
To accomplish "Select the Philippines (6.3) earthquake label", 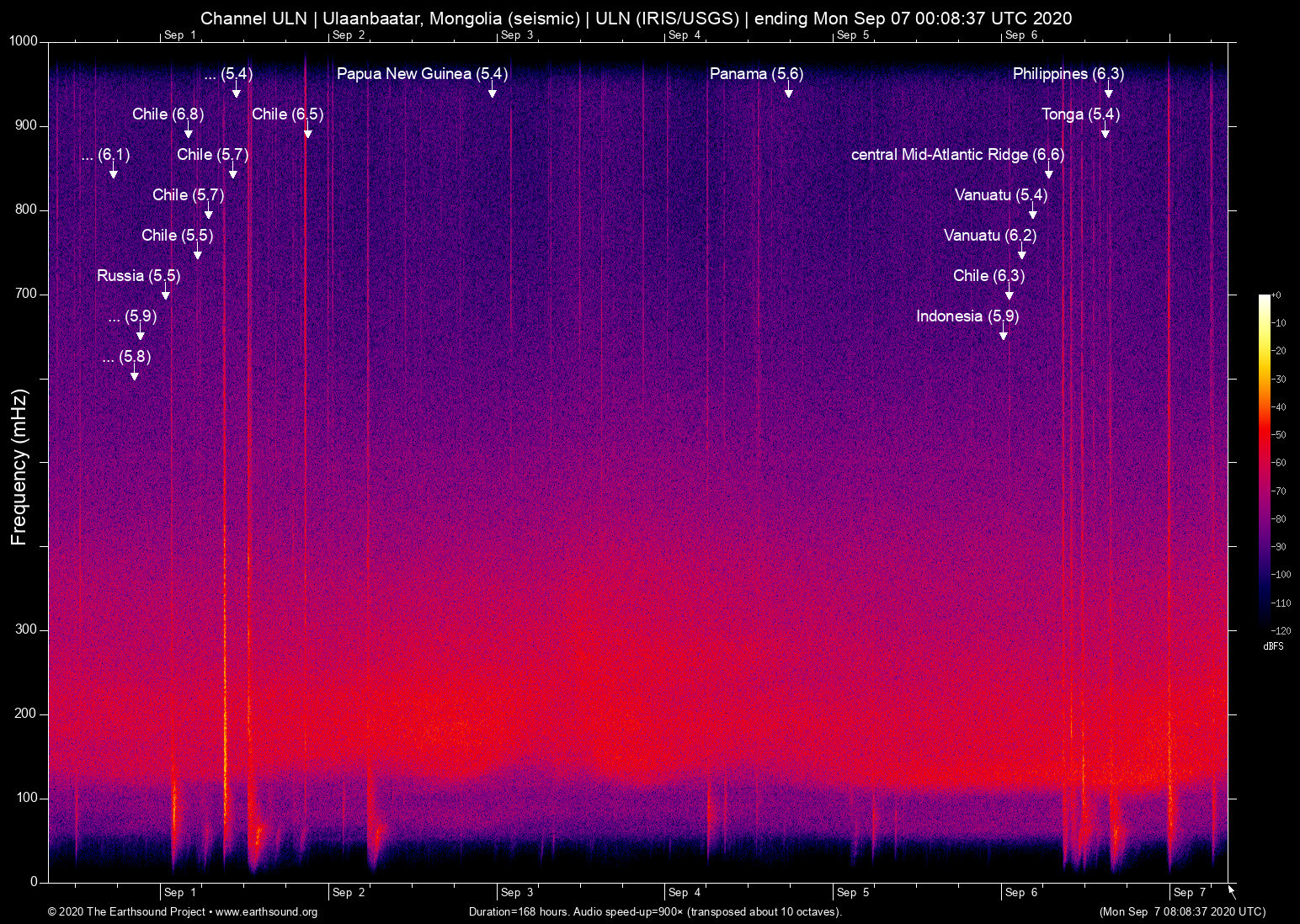I will pyautogui.click(x=1068, y=74).
